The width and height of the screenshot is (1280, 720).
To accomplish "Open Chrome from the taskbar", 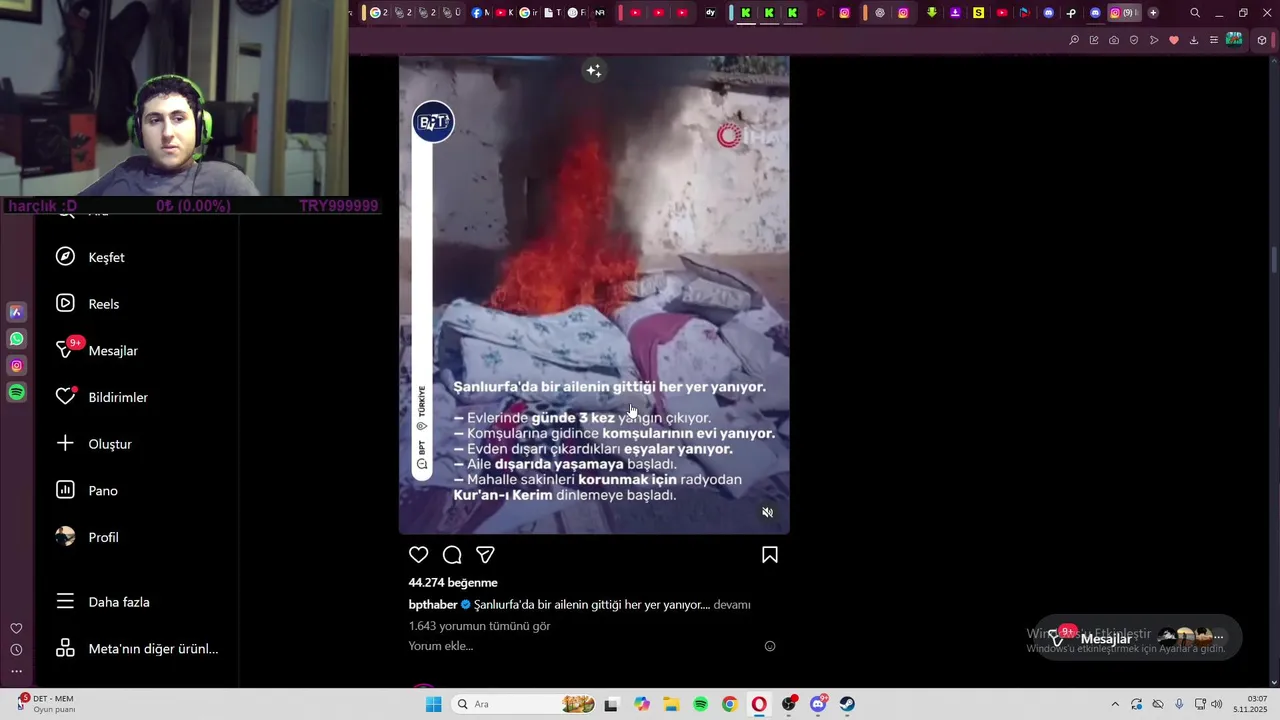I will 729,704.
